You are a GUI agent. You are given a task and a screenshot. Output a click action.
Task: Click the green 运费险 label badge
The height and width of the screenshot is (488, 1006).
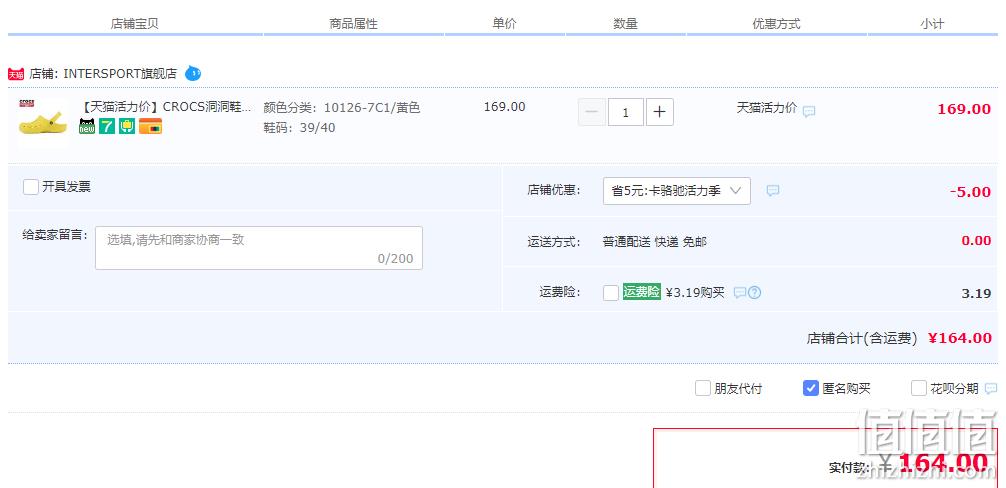[x=642, y=292]
